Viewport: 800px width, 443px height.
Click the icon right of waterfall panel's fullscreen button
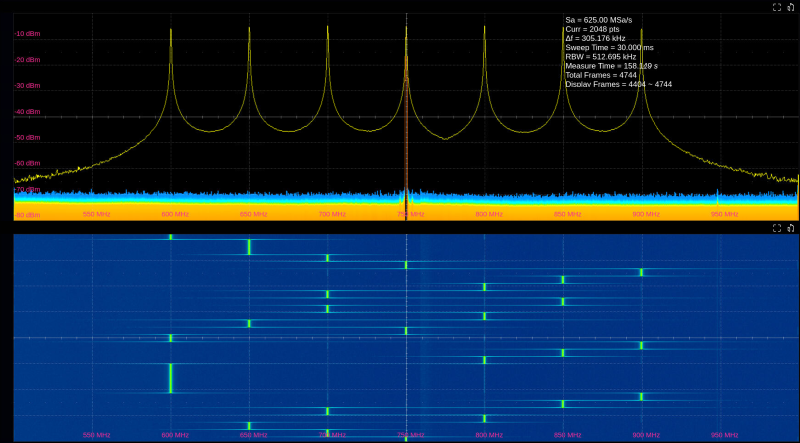791,228
